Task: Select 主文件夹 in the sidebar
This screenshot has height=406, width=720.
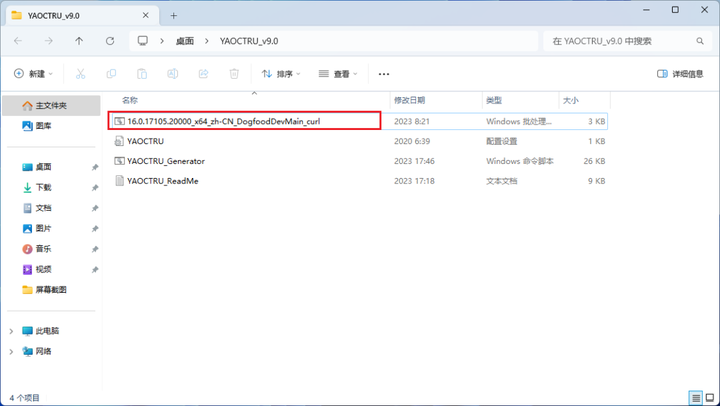Action: click(51, 106)
